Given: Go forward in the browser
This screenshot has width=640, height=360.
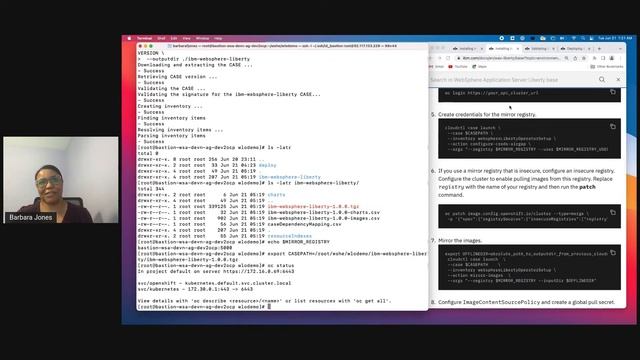Looking at the screenshot, I should pos(440,58).
